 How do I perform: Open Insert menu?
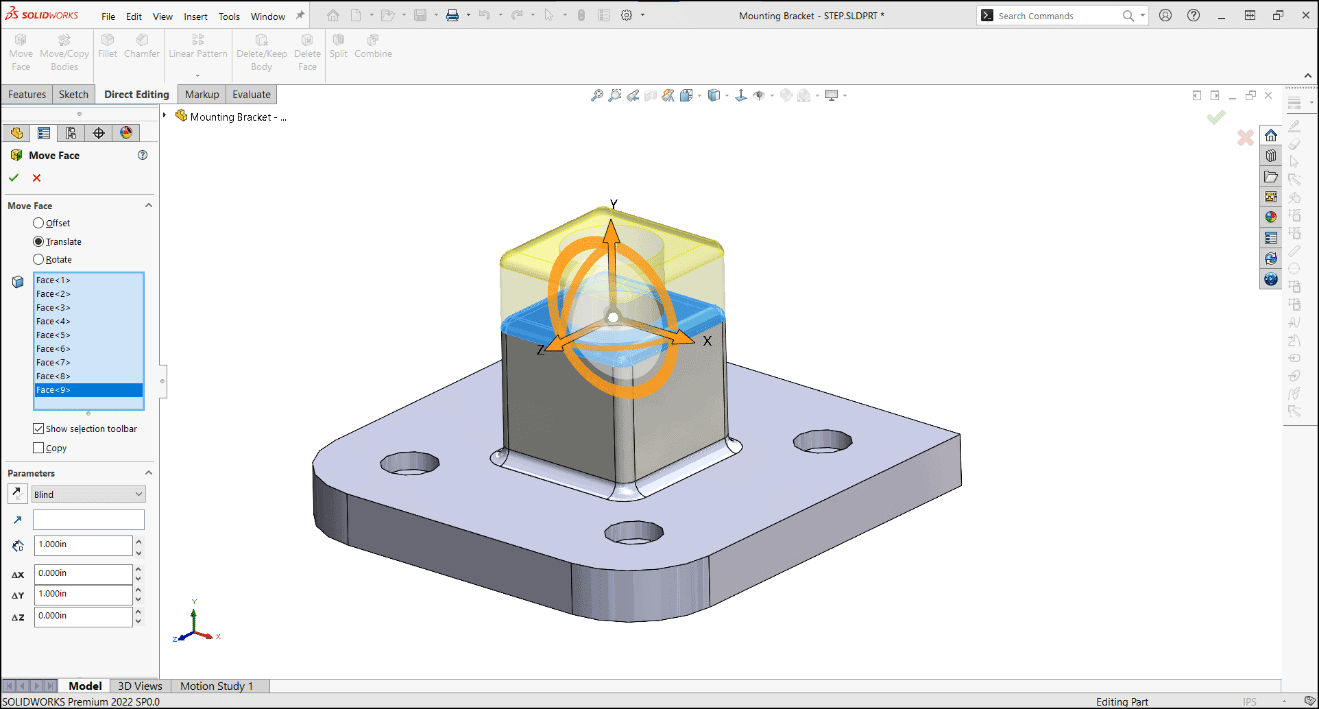(196, 17)
